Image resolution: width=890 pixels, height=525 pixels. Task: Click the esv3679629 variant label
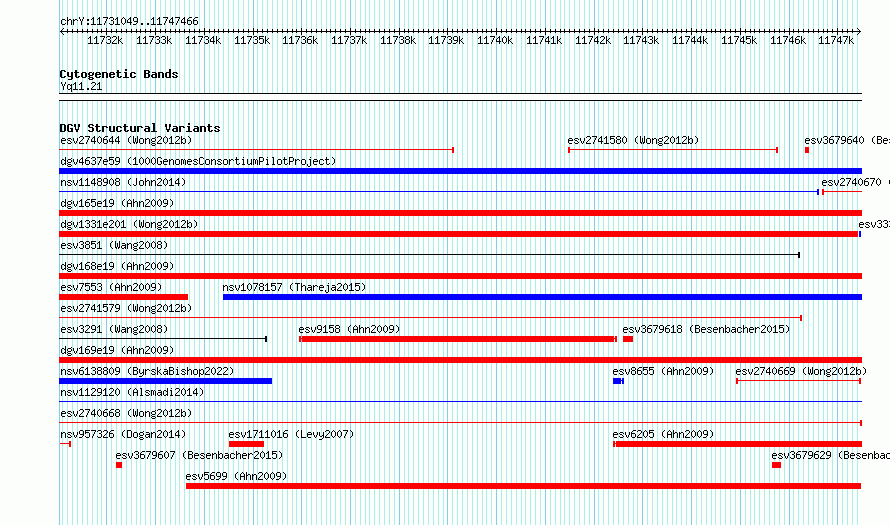pos(830,455)
